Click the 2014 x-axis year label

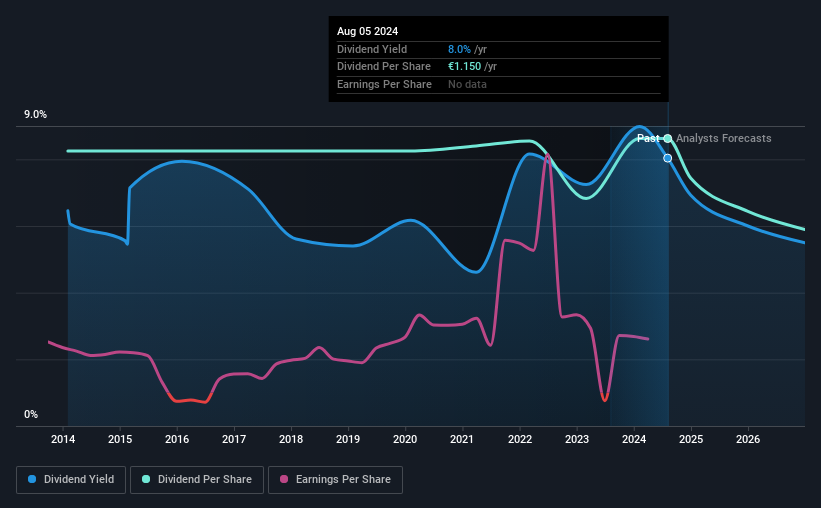pos(63,439)
